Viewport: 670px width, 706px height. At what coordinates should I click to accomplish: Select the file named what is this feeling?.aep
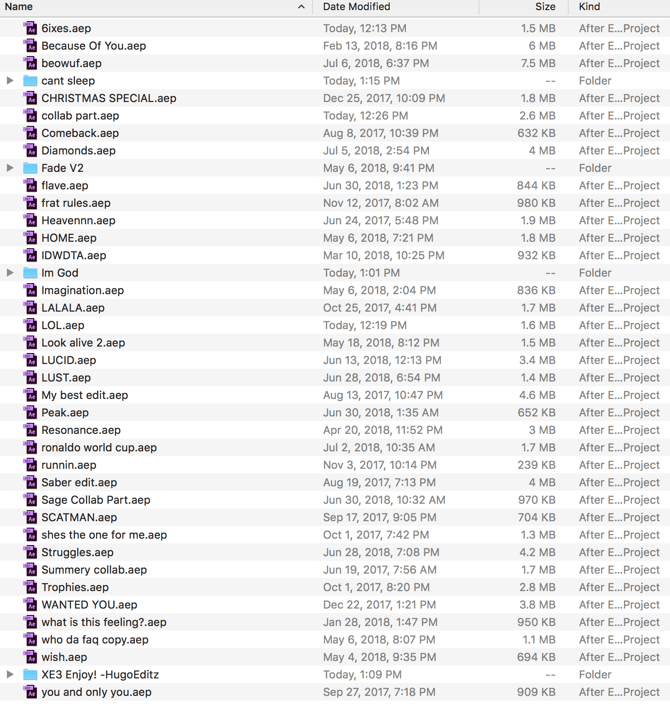pyautogui.click(x=104, y=622)
